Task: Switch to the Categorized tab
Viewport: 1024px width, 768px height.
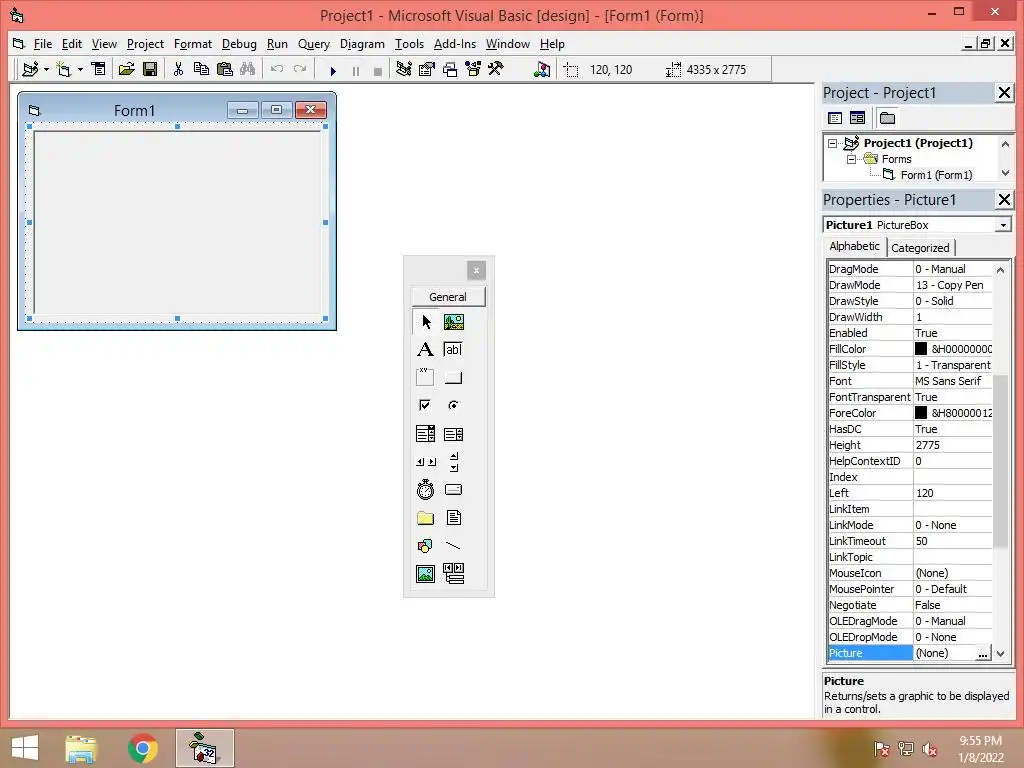Action: pyautogui.click(x=920, y=248)
